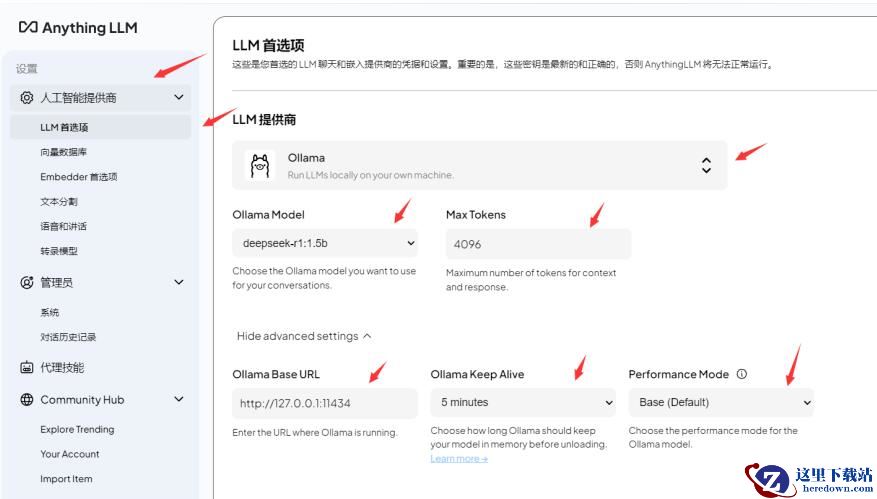Collapse the Community Hub section chevron
Viewport: 877px width, 499px height.
178,399
